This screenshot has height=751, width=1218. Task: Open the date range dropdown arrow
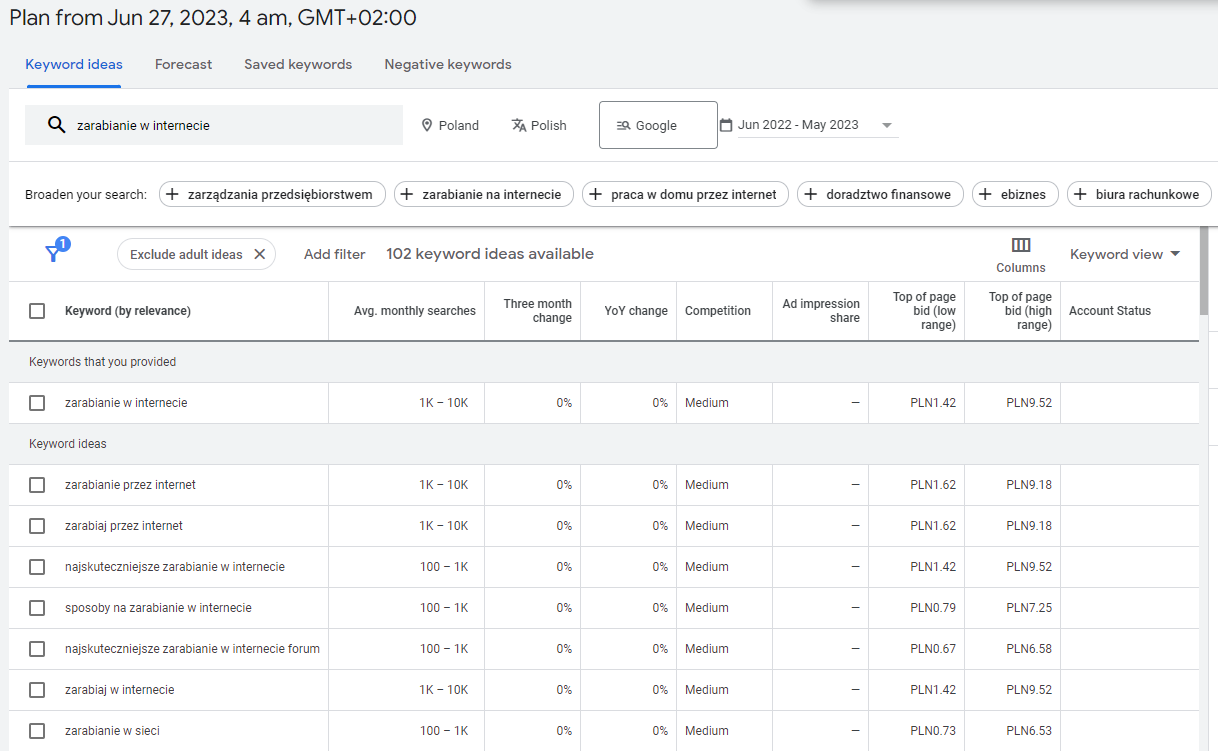[x=887, y=125]
